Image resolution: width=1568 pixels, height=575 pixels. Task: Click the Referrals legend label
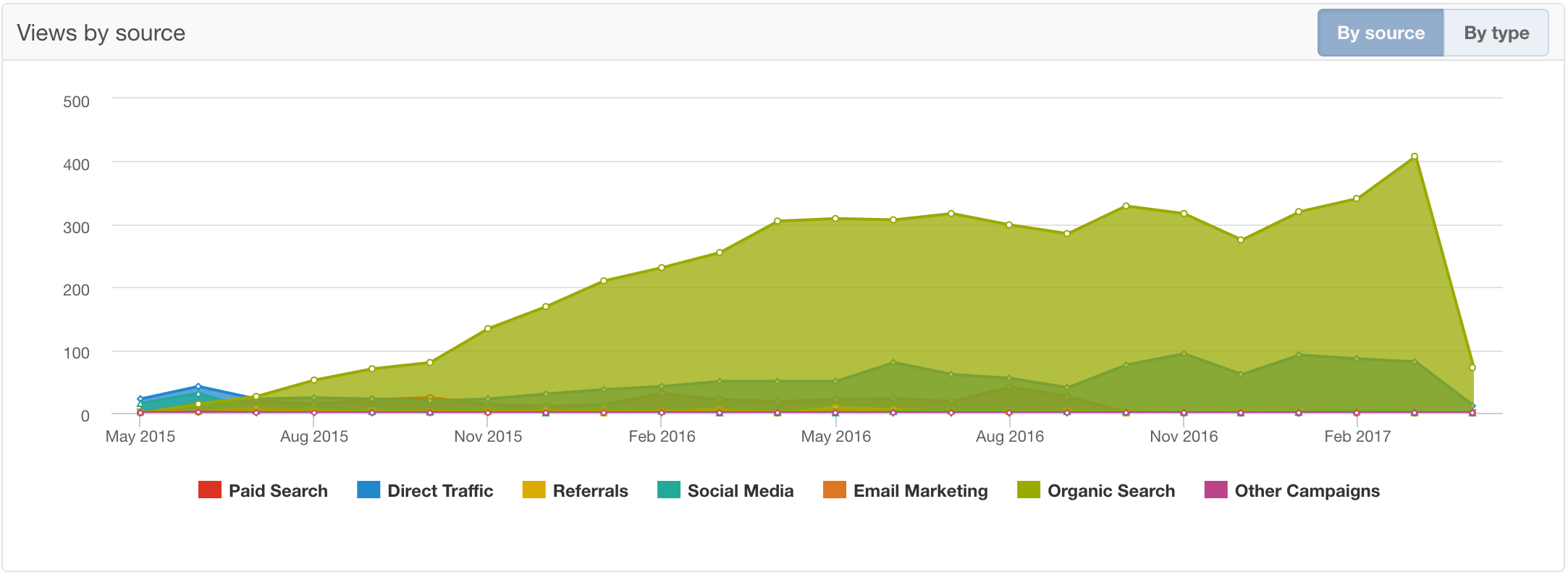(590, 491)
